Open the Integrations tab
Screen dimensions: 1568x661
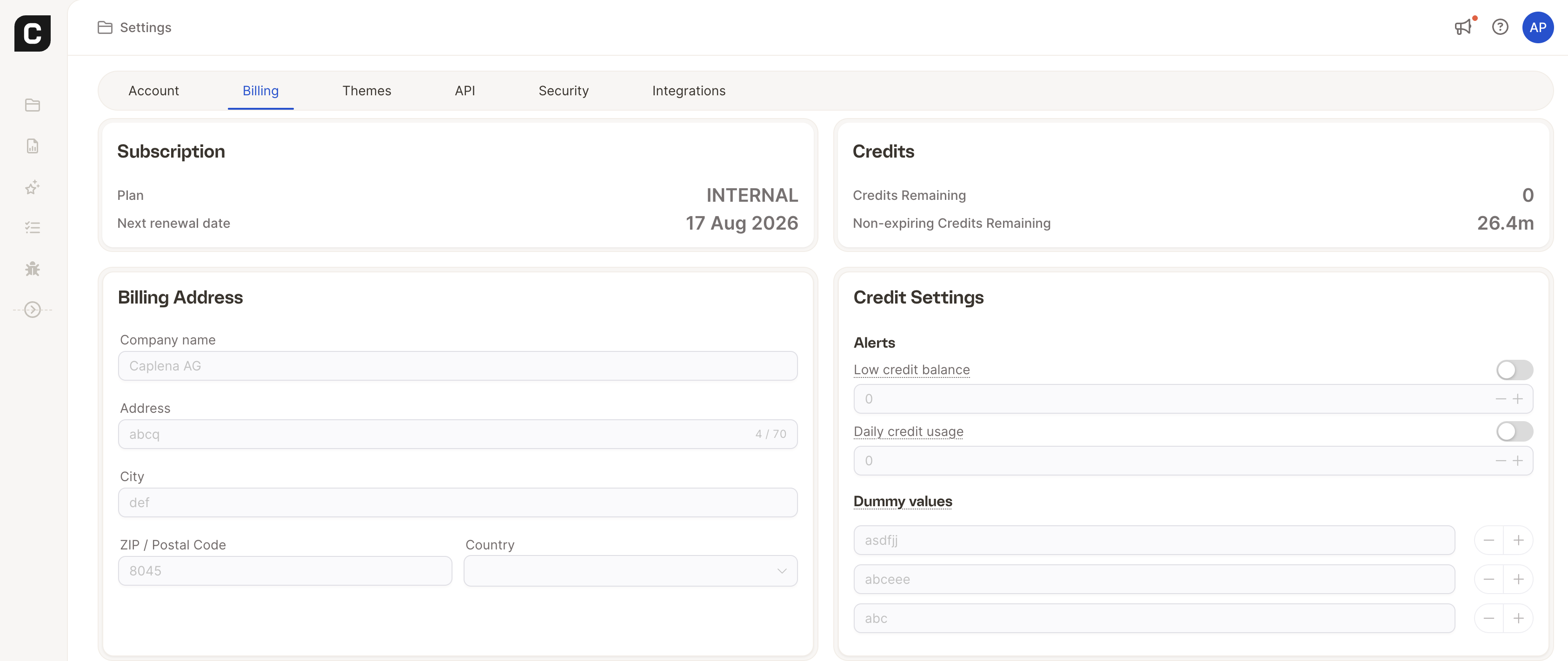coord(689,91)
